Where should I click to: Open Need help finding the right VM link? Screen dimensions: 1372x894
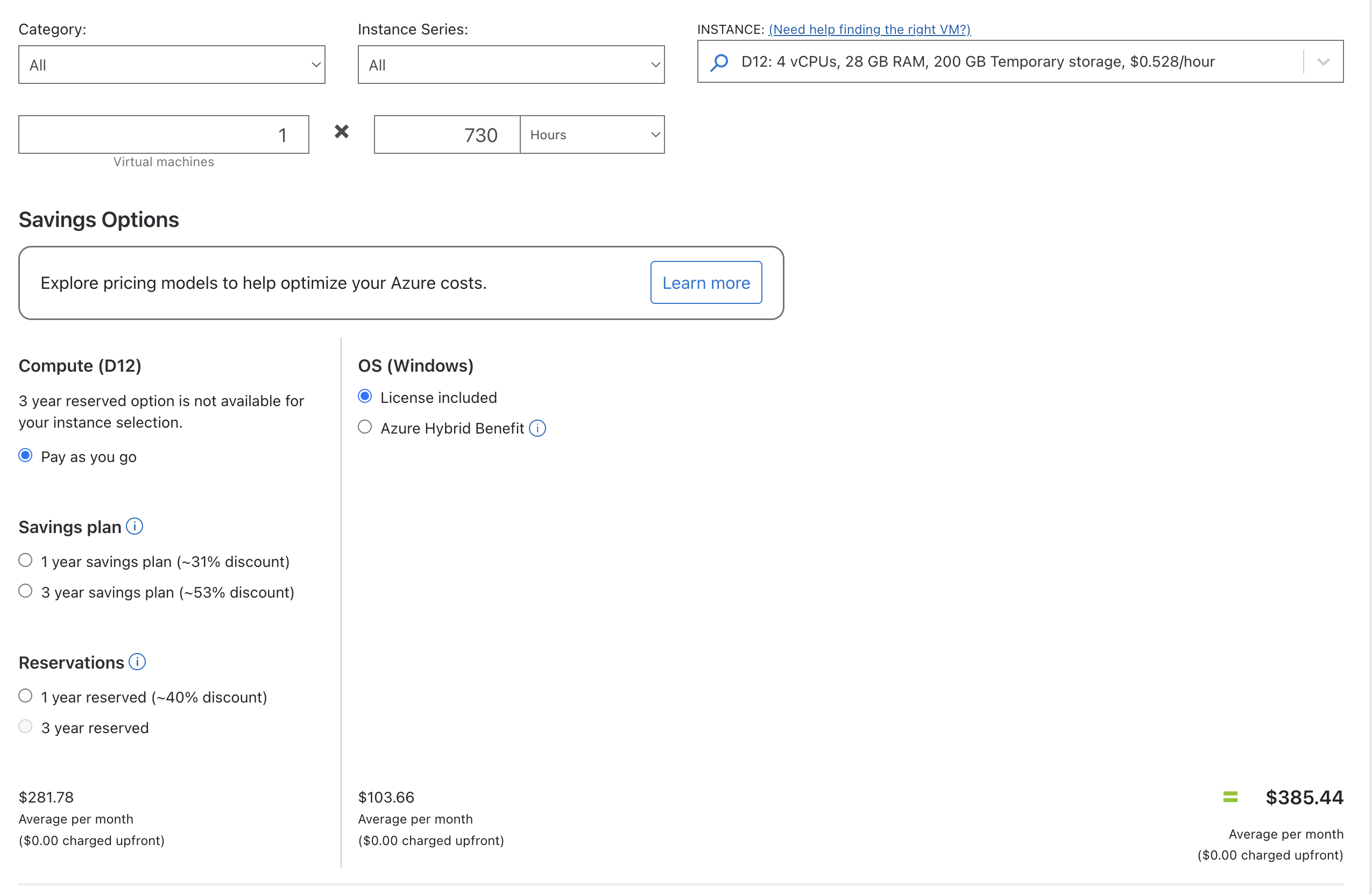coord(869,30)
